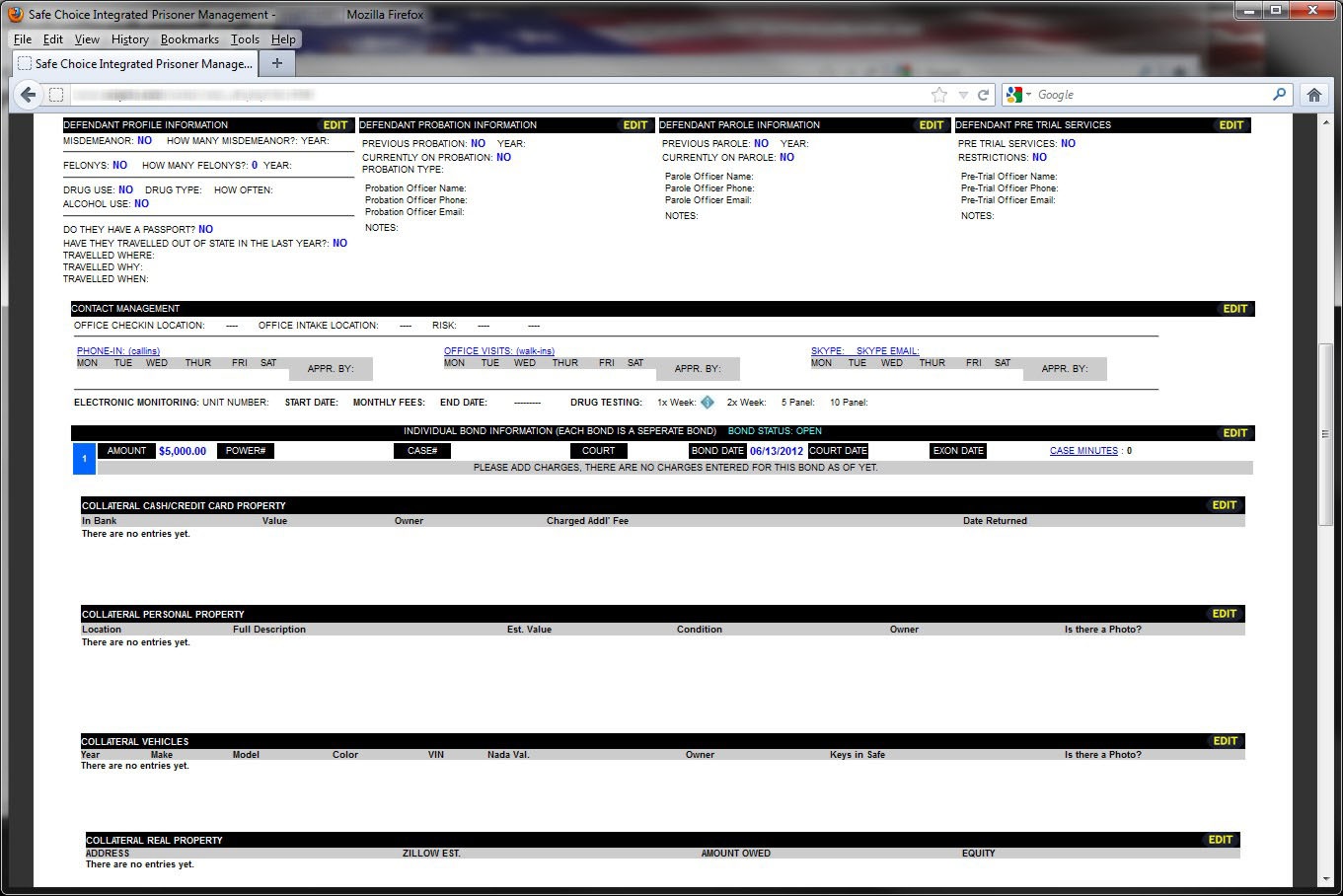Edit Defendant Profile Information section
Screen dimensions: 1343x896
tap(336, 125)
